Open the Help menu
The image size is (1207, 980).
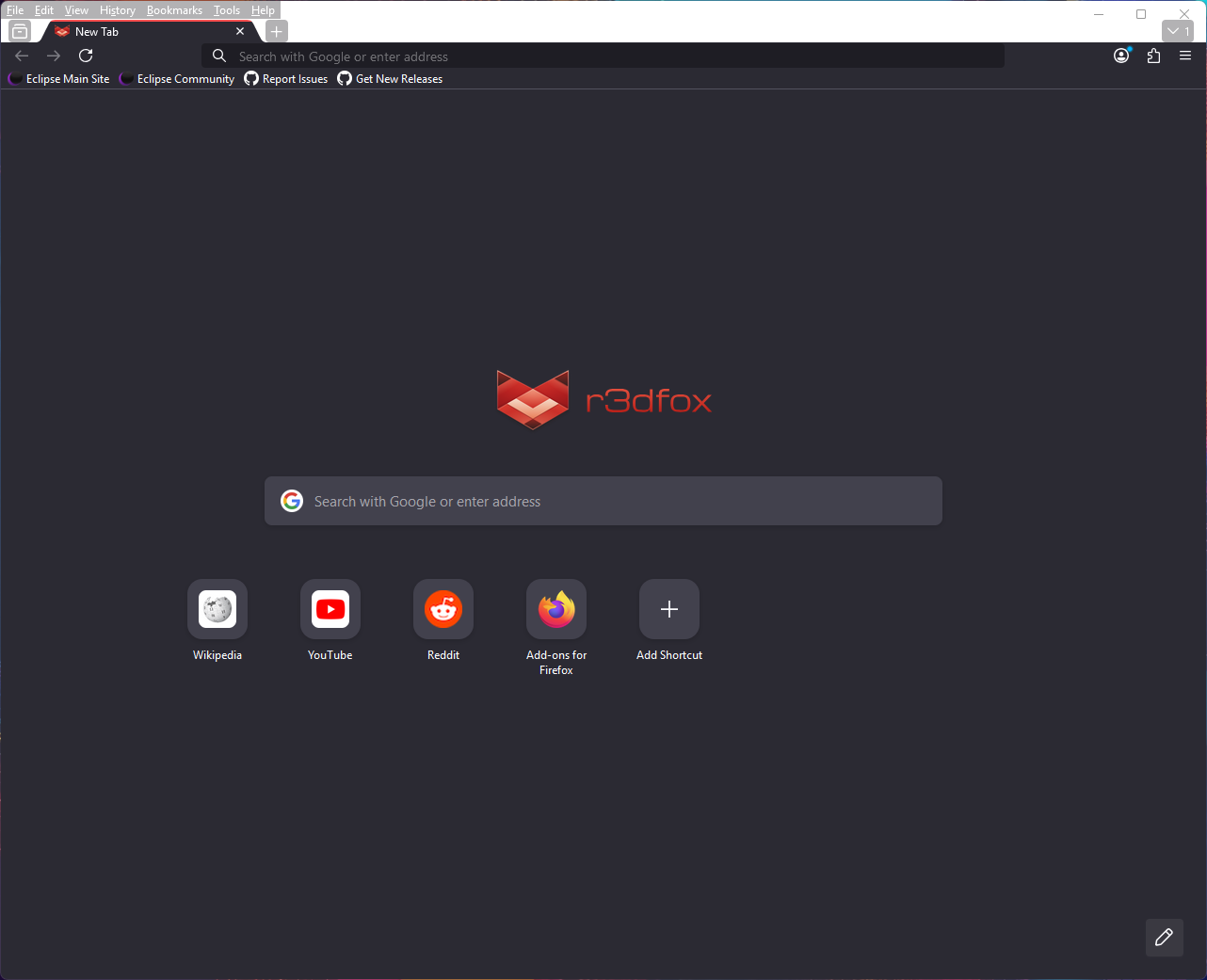(263, 10)
